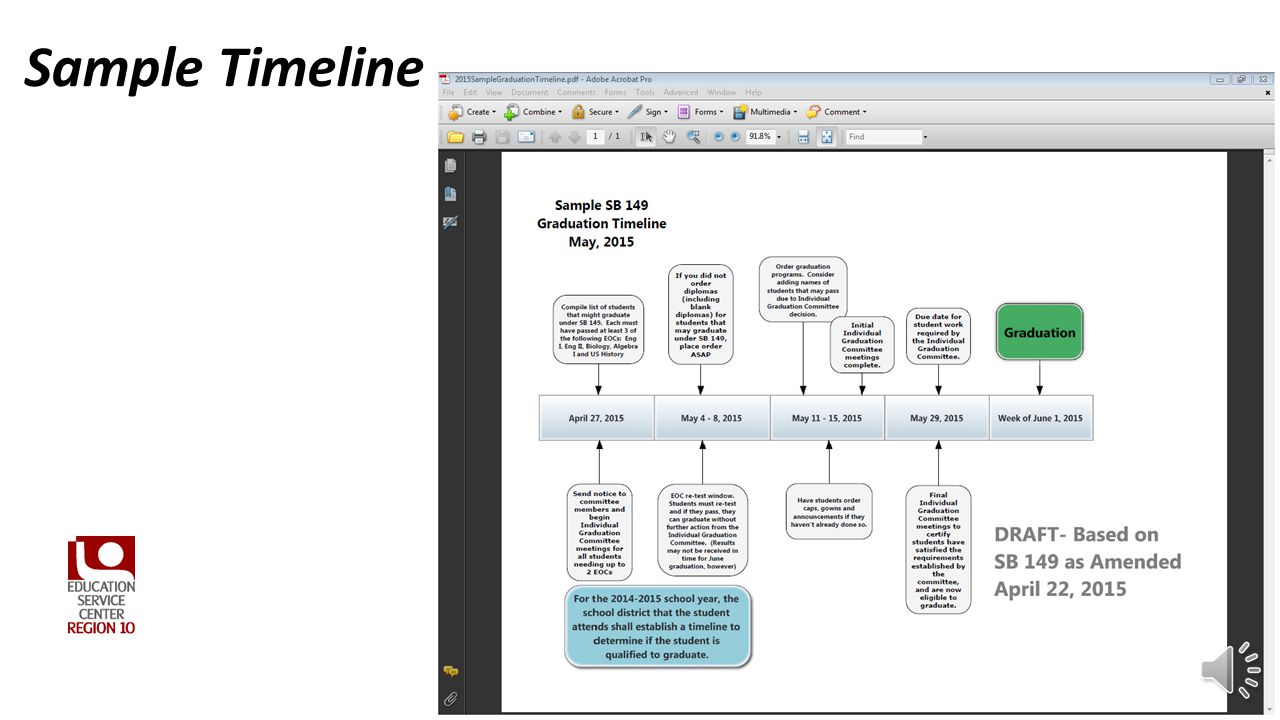This screenshot has width=1280, height=720.
Task: Go to previous page arrow
Action: point(555,137)
